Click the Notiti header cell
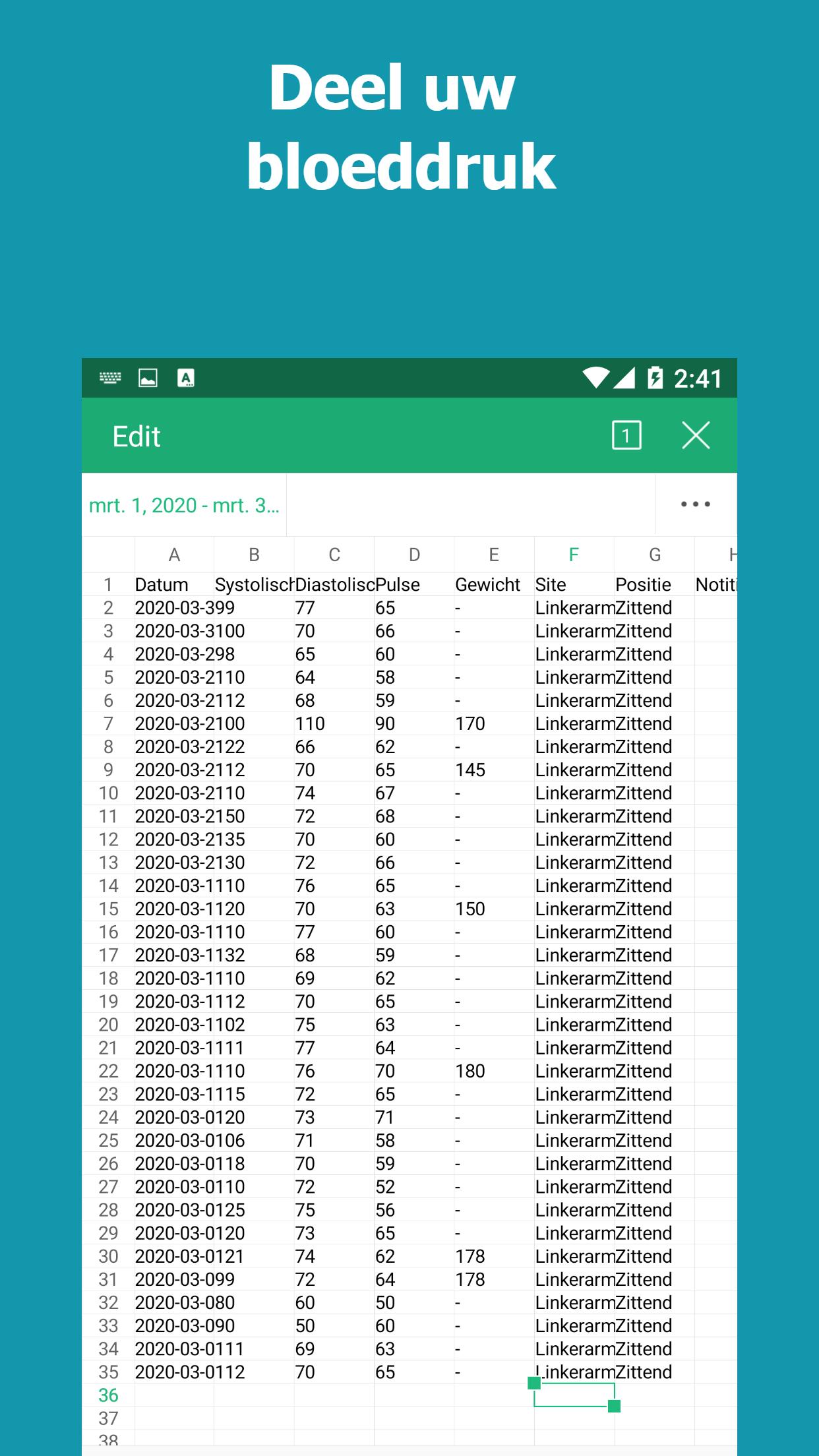 [x=715, y=585]
